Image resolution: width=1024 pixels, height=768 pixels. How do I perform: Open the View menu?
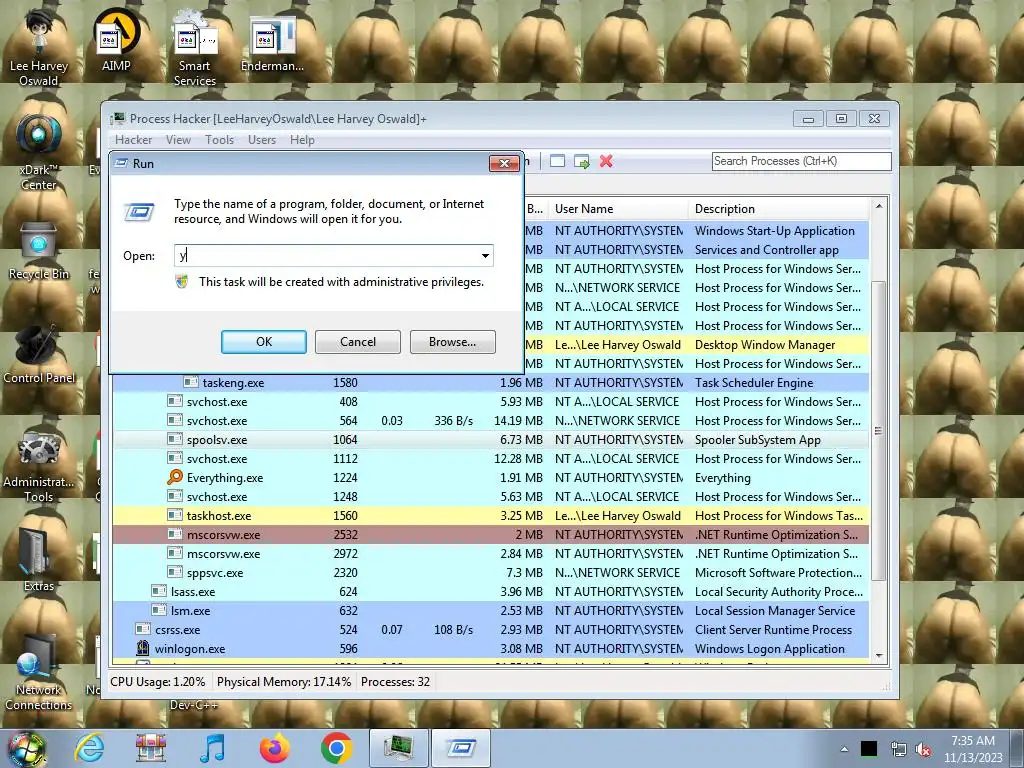(x=178, y=140)
